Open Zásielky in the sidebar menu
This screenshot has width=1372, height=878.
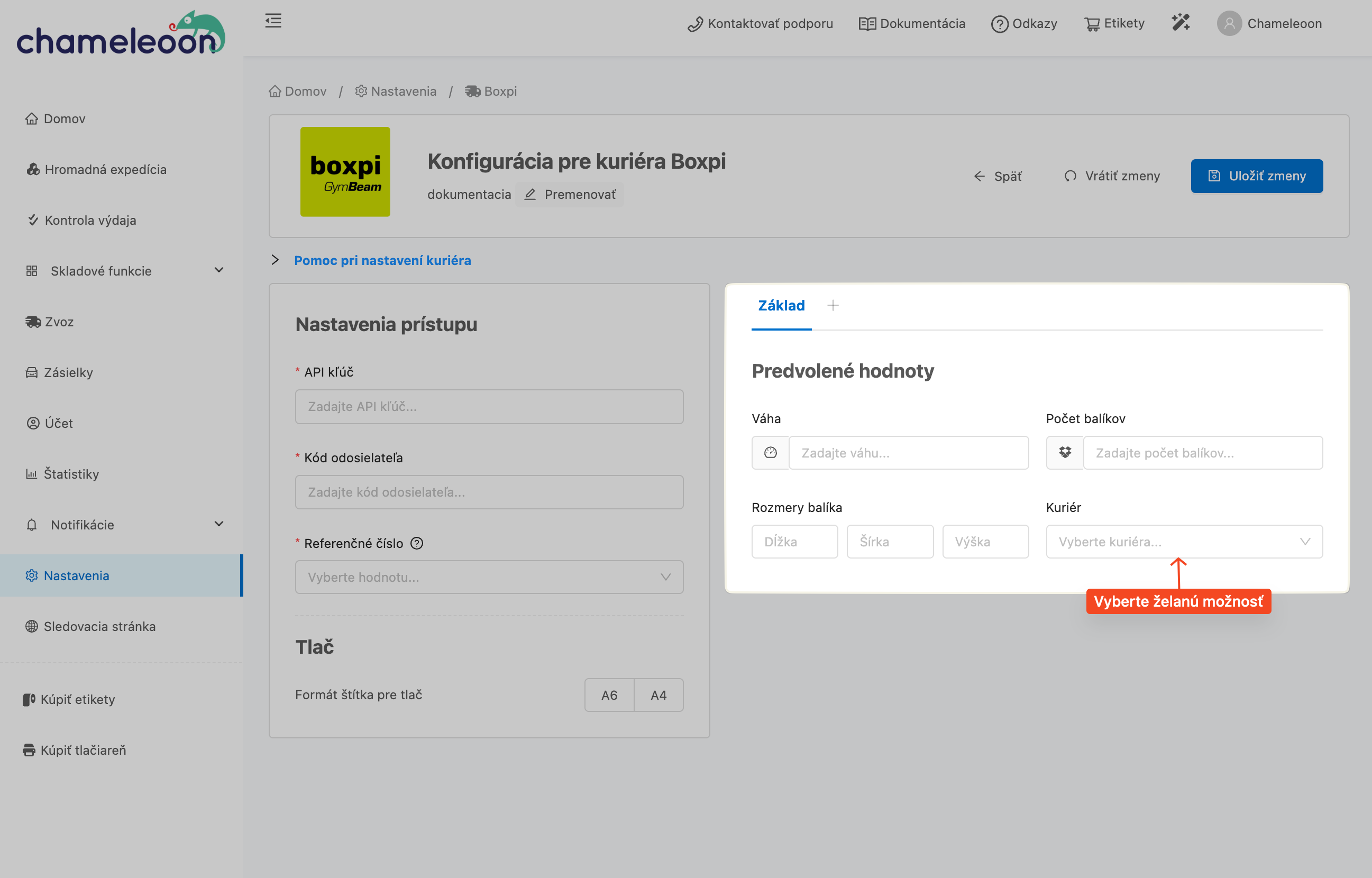click(x=68, y=372)
